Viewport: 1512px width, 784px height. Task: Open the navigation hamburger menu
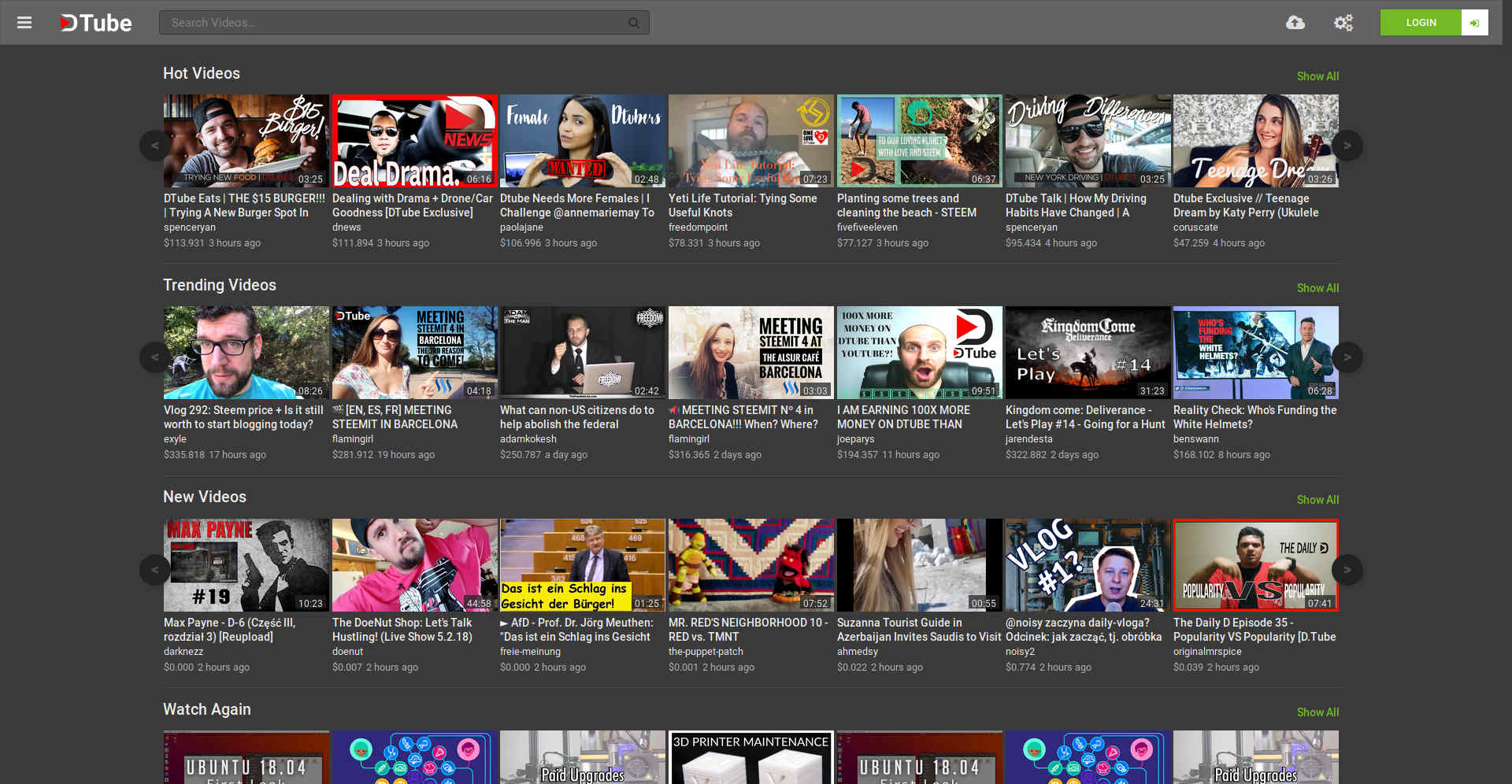pos(24,22)
